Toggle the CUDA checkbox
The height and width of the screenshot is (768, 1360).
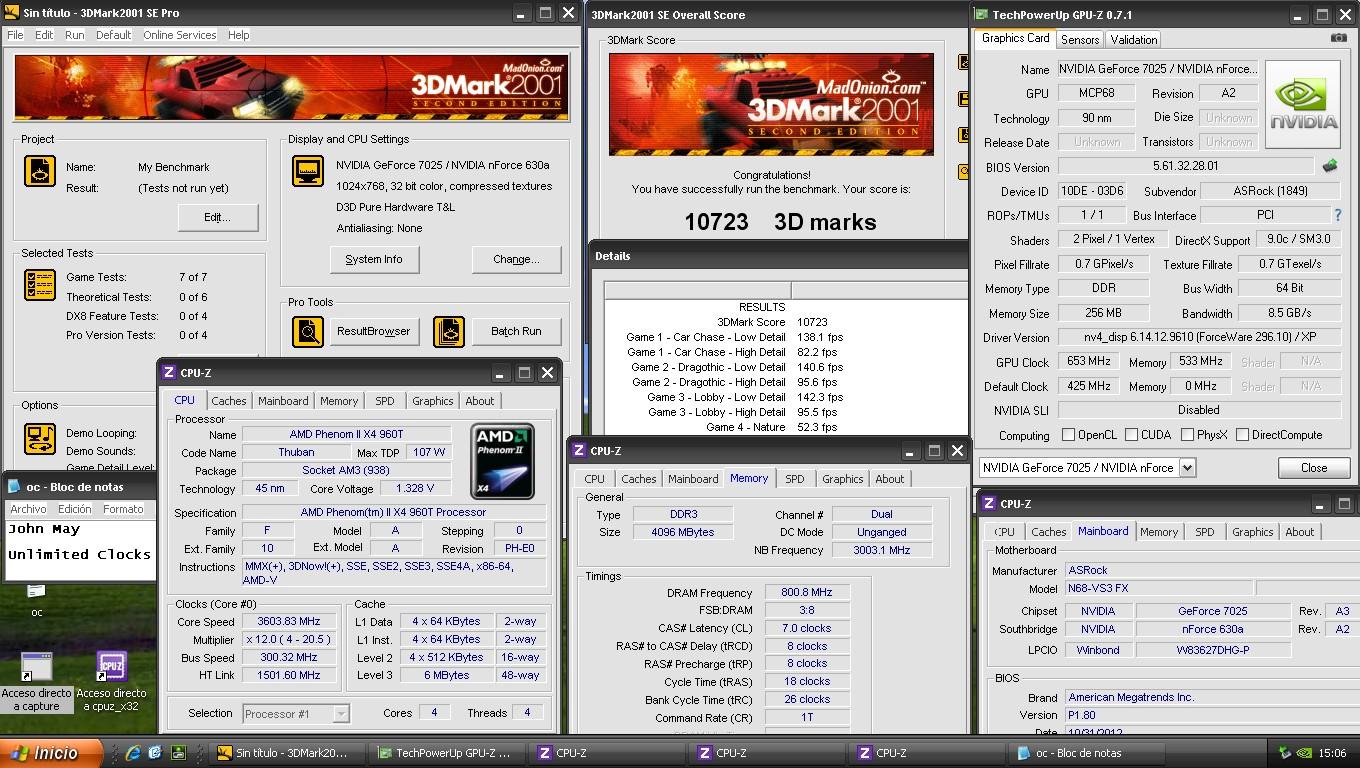click(1131, 435)
